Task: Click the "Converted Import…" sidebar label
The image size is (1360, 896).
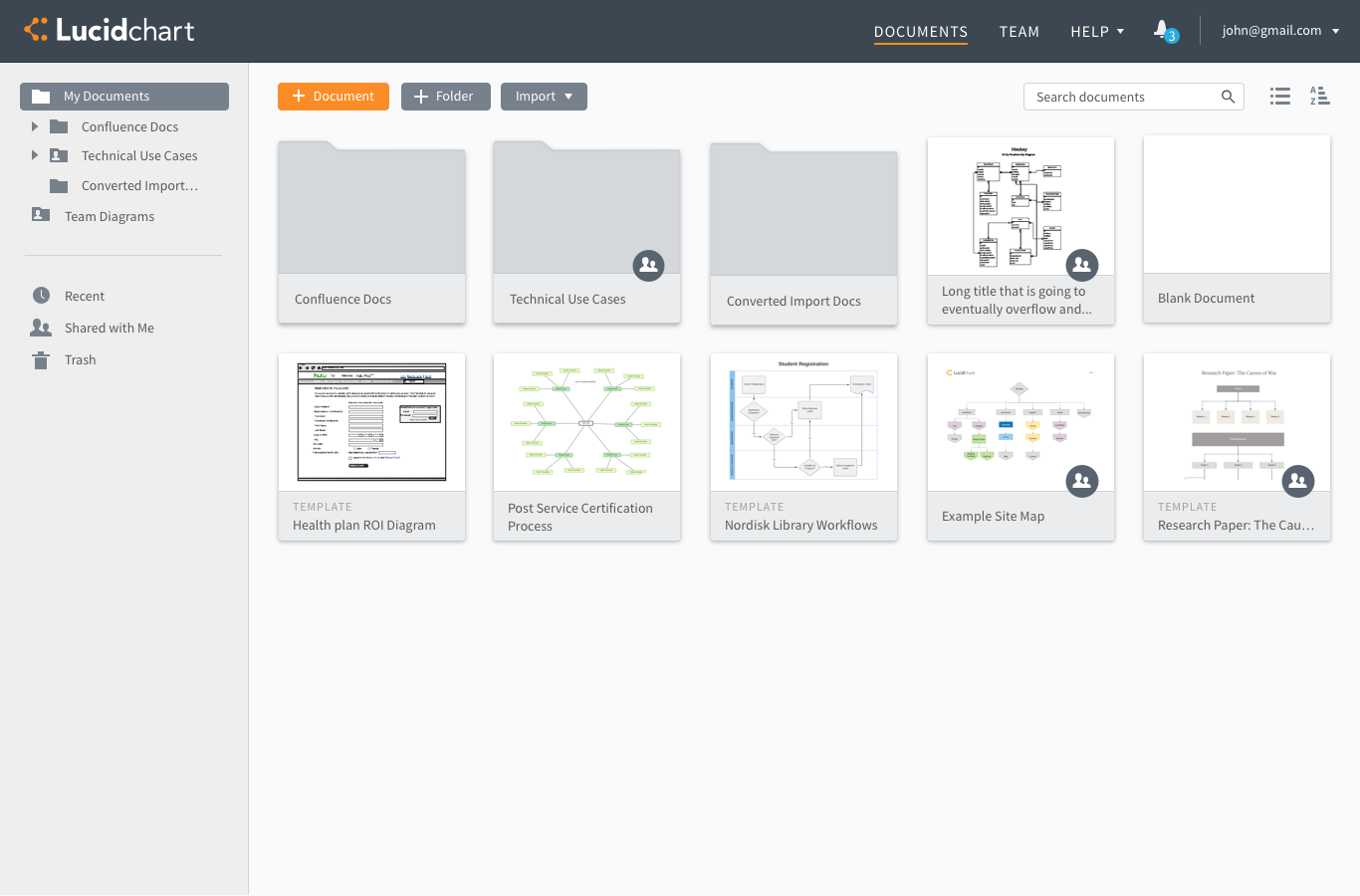Action: pyautogui.click(x=139, y=185)
